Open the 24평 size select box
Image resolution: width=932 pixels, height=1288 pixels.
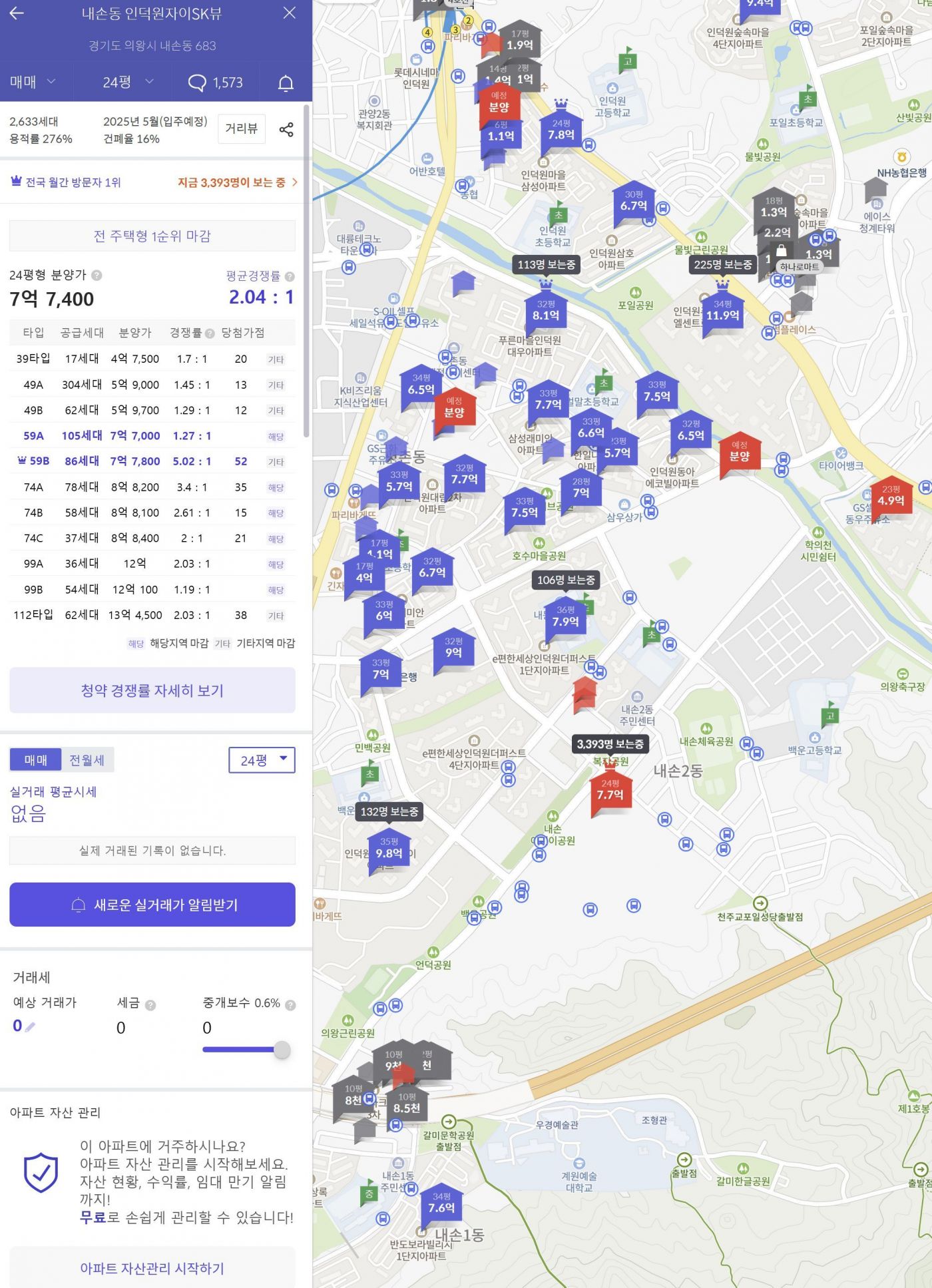(262, 760)
